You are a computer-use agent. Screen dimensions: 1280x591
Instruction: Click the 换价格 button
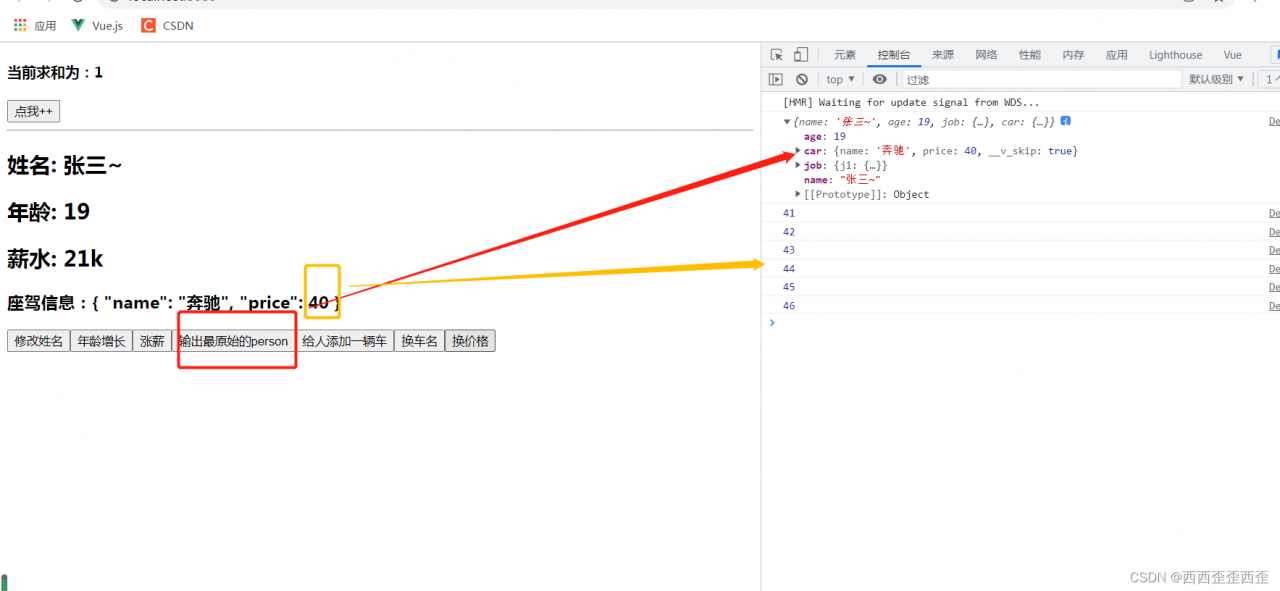pyautogui.click(x=470, y=341)
